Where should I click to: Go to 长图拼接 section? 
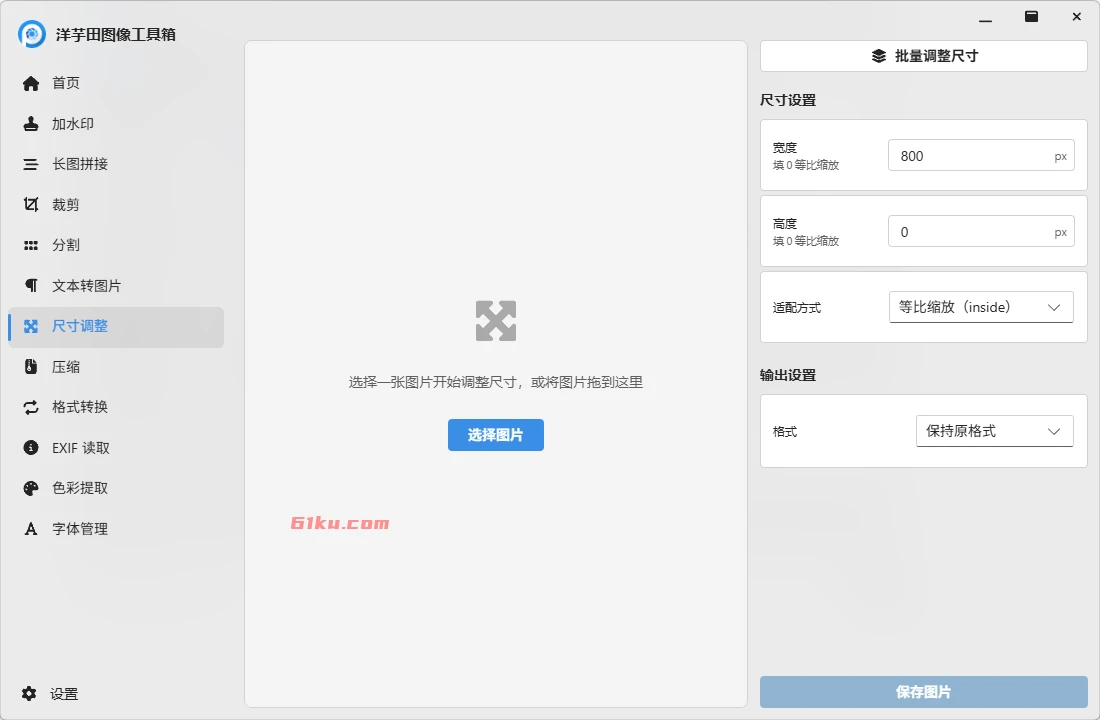[116, 164]
